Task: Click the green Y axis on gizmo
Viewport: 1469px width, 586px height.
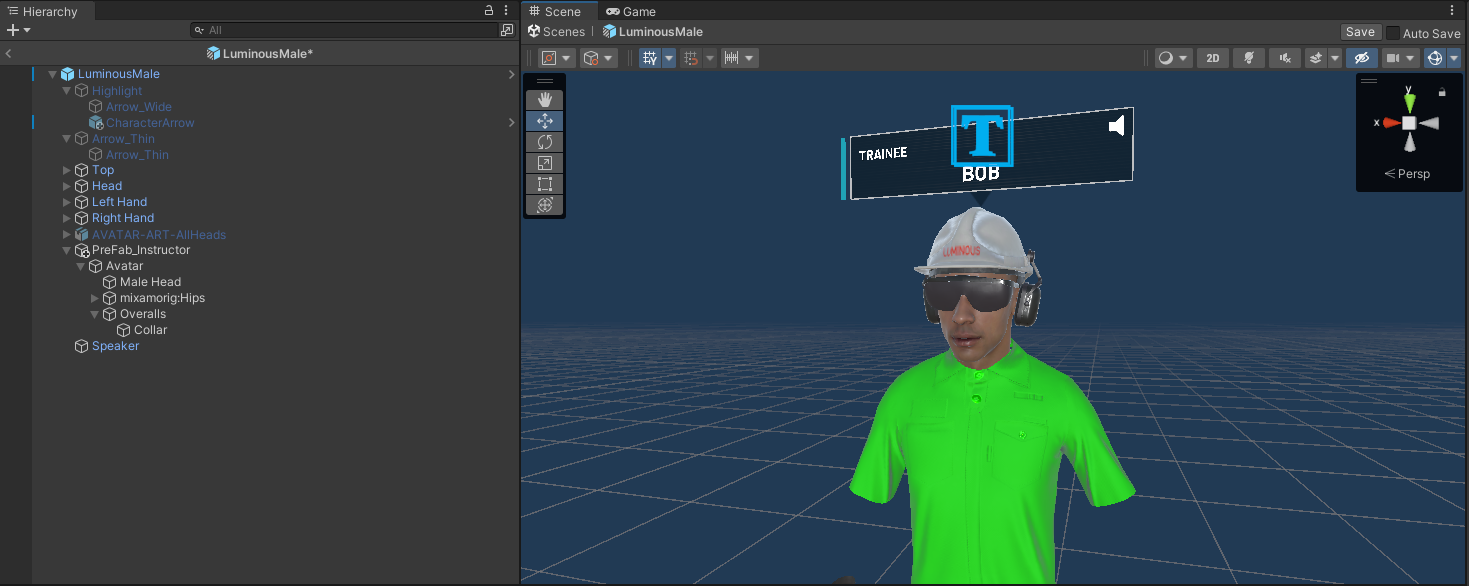Action: [1409, 100]
